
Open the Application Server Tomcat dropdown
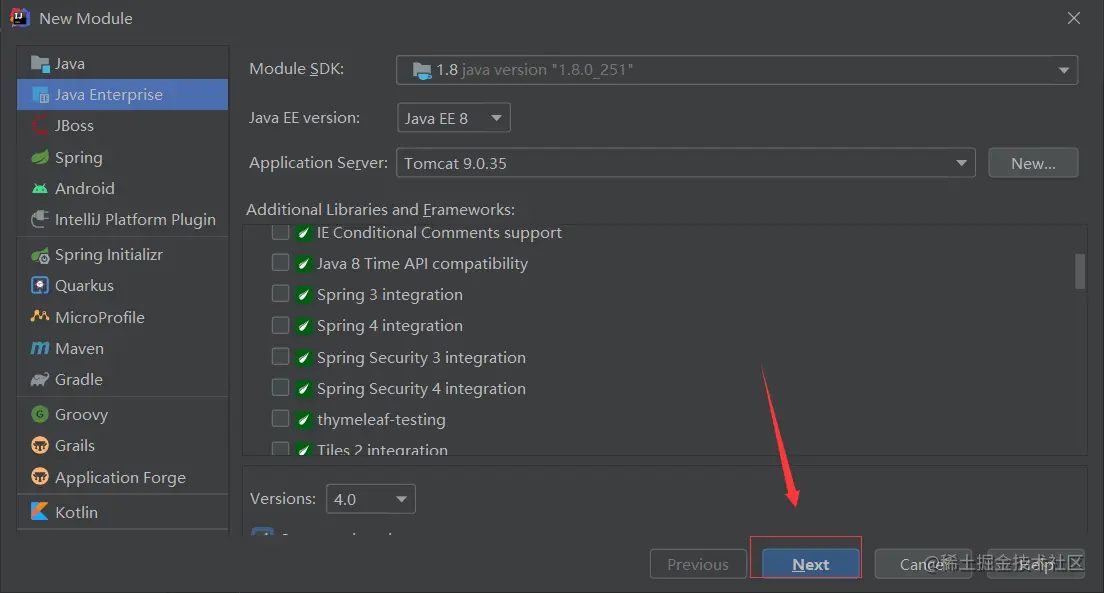coord(686,163)
